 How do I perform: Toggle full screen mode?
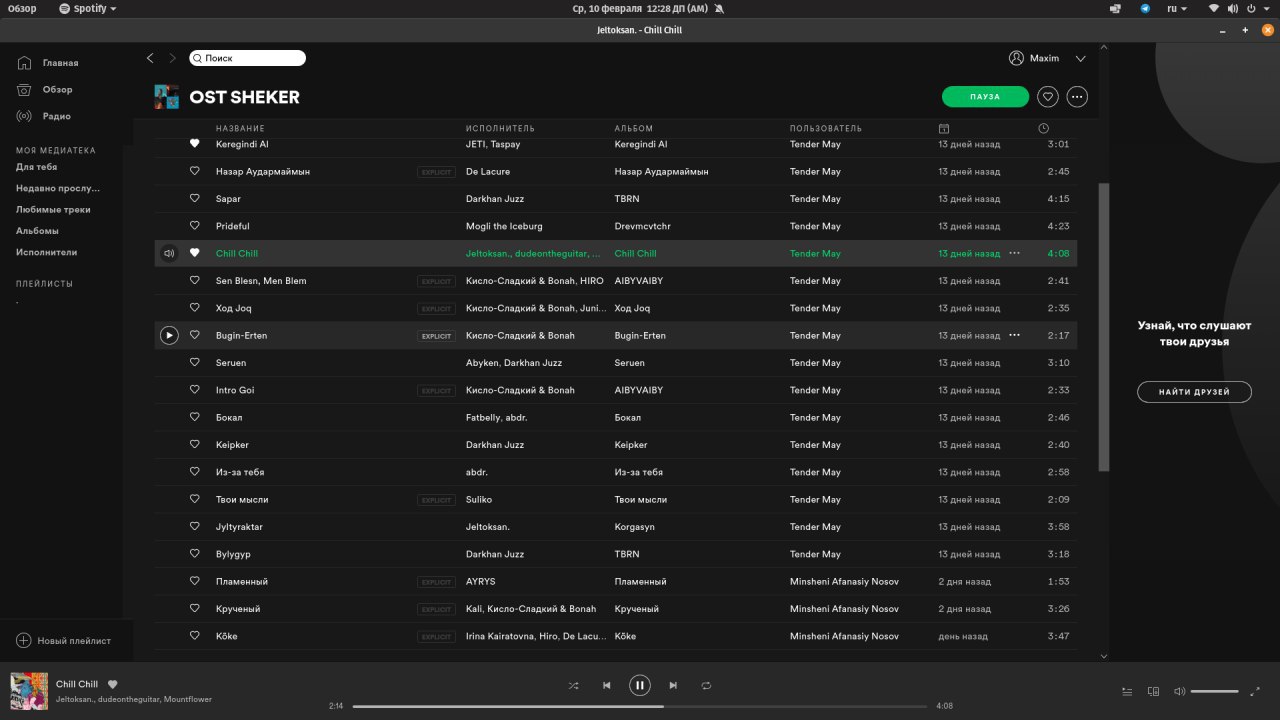1255,691
